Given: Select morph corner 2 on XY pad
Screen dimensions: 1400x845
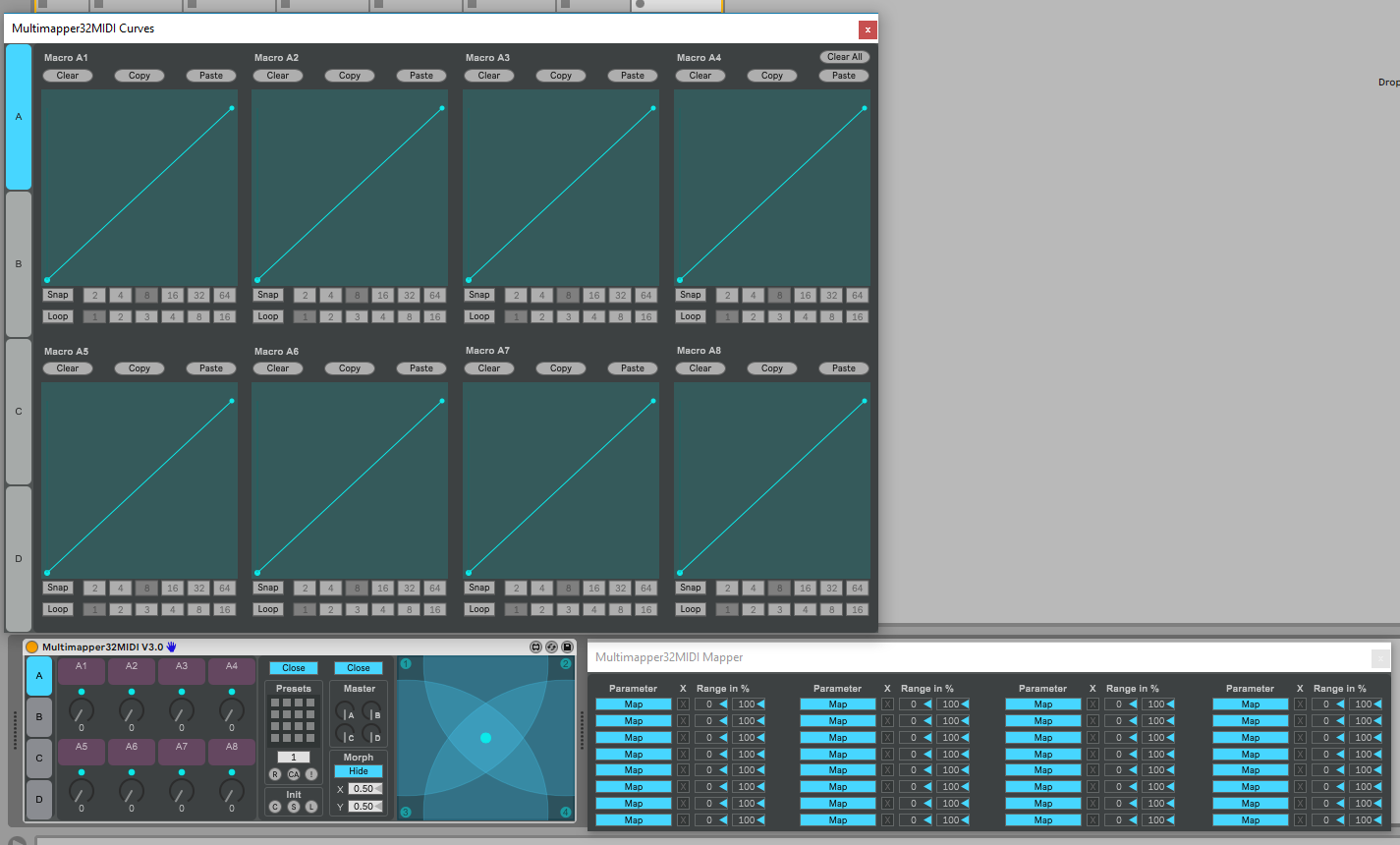Looking at the screenshot, I should (566, 664).
